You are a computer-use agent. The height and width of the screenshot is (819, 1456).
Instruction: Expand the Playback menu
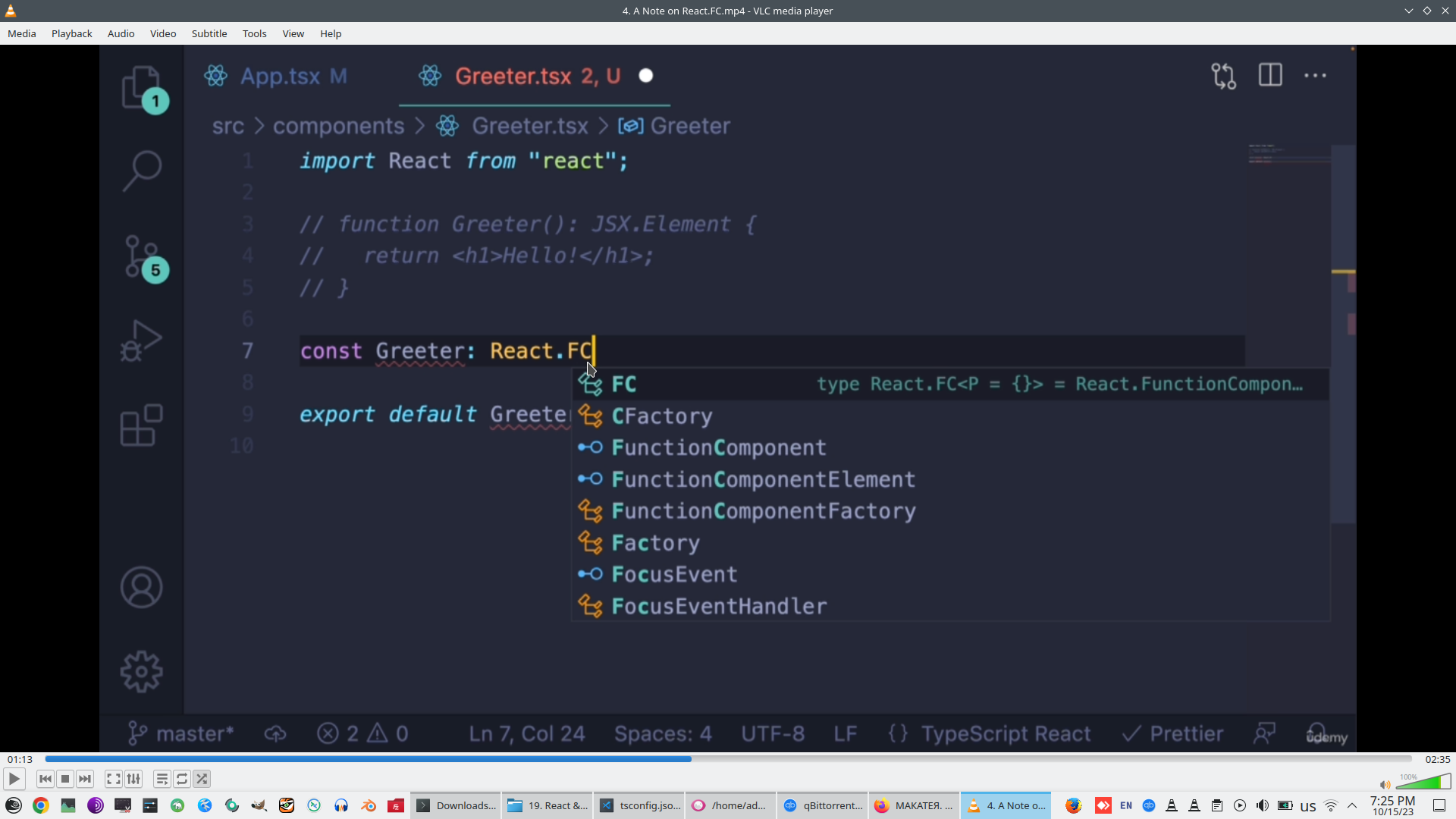pyautogui.click(x=72, y=33)
